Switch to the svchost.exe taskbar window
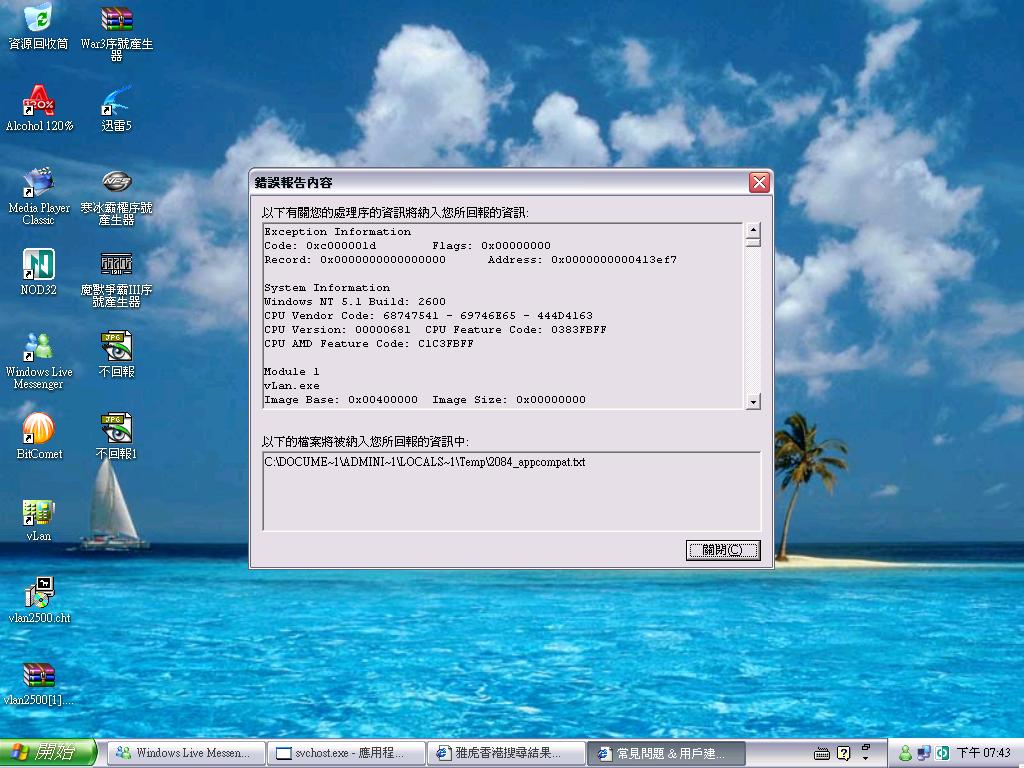Screen dimensions: 1024x768 [x=346, y=753]
